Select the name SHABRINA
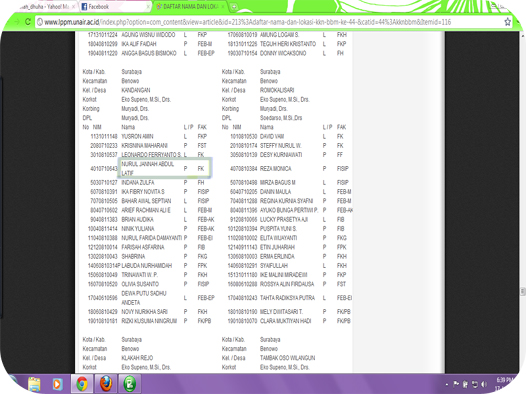 click(133, 257)
